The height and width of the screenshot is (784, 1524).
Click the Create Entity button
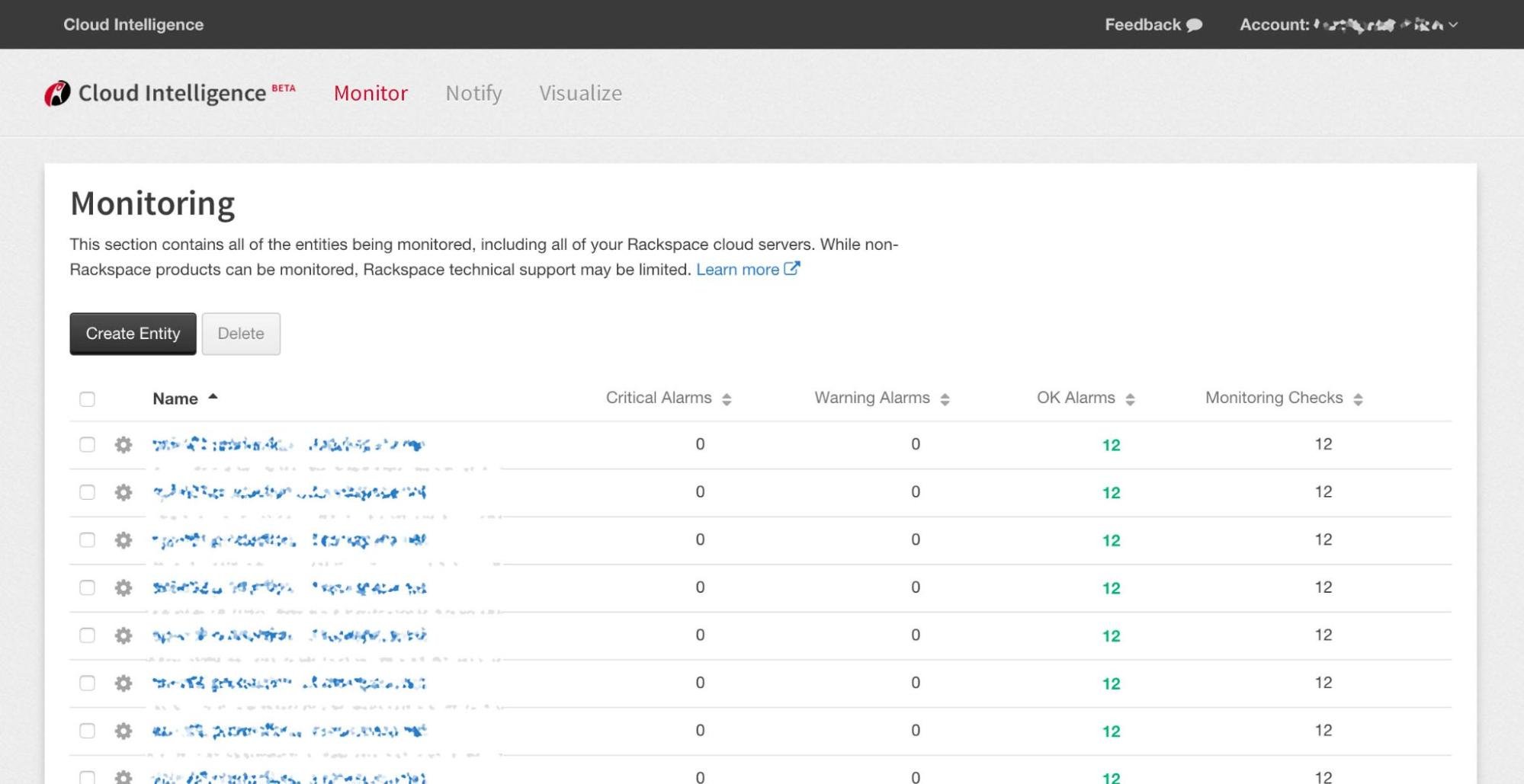[x=132, y=333]
